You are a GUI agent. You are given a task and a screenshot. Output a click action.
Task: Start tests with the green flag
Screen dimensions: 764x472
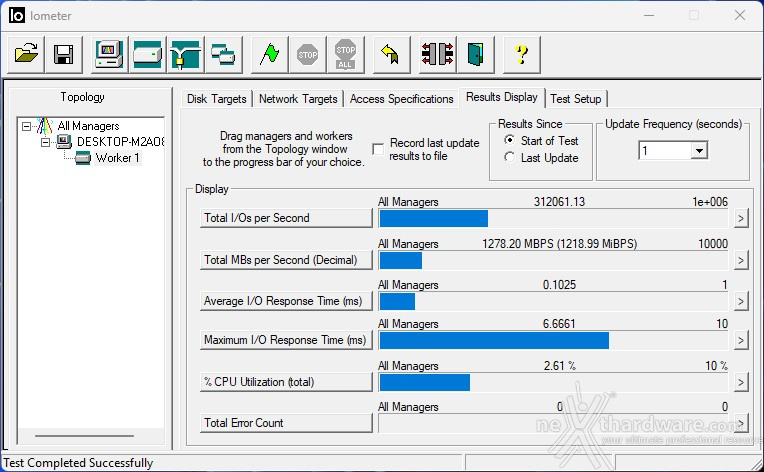(x=269, y=54)
